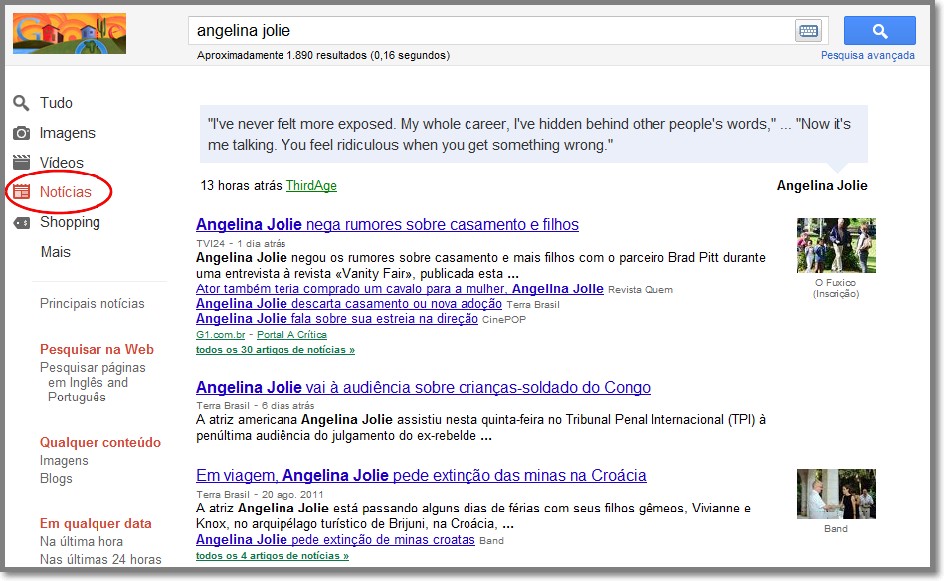This screenshot has width=944, height=581.
Task: Click the 'Terra Brasil - 6 dias atrás' source line
Action: pos(255,406)
